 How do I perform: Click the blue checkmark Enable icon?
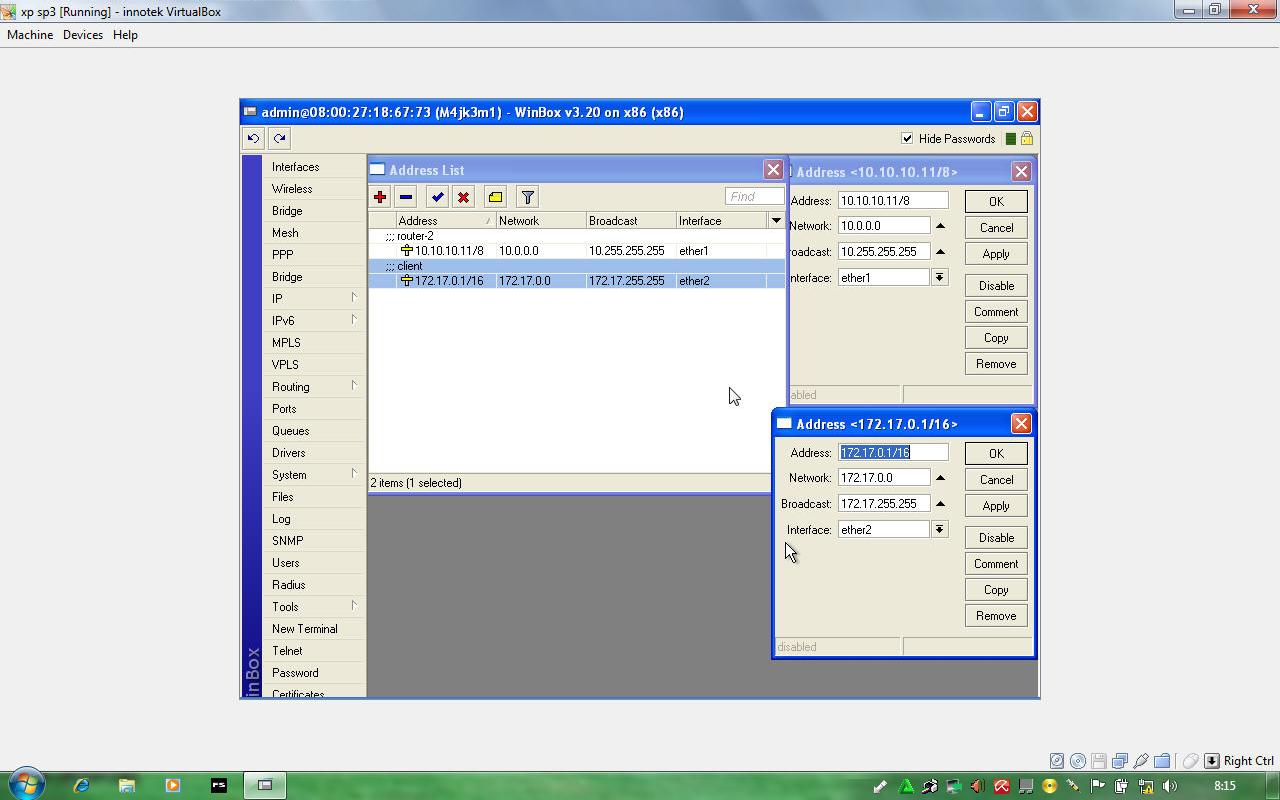[x=437, y=197]
